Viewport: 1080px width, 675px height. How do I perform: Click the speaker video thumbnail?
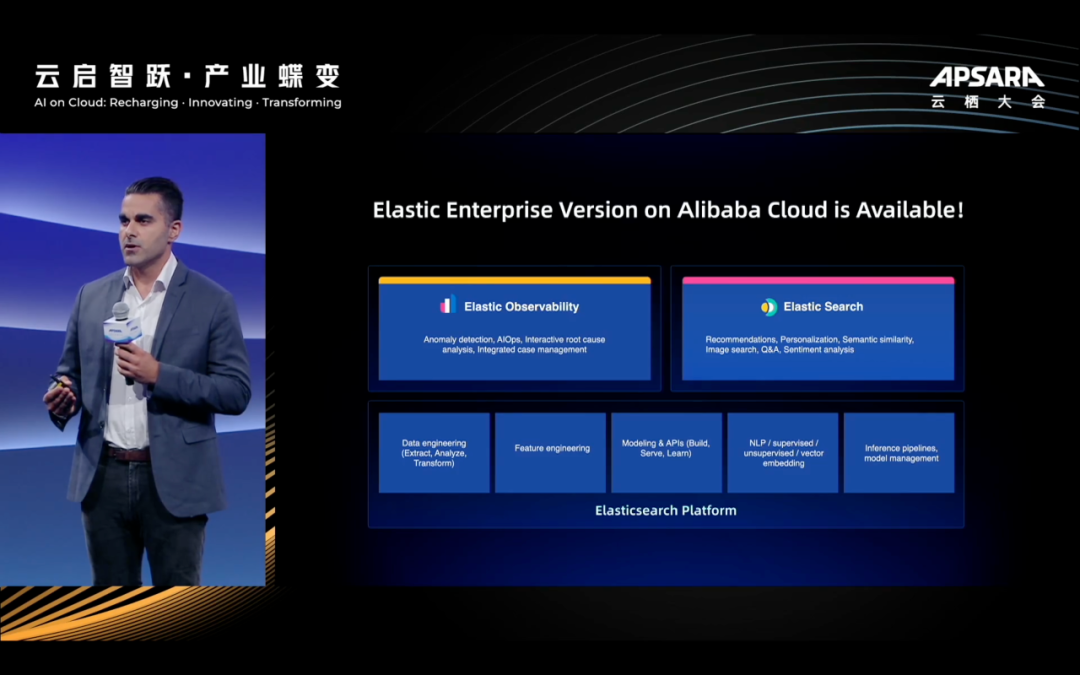point(133,360)
